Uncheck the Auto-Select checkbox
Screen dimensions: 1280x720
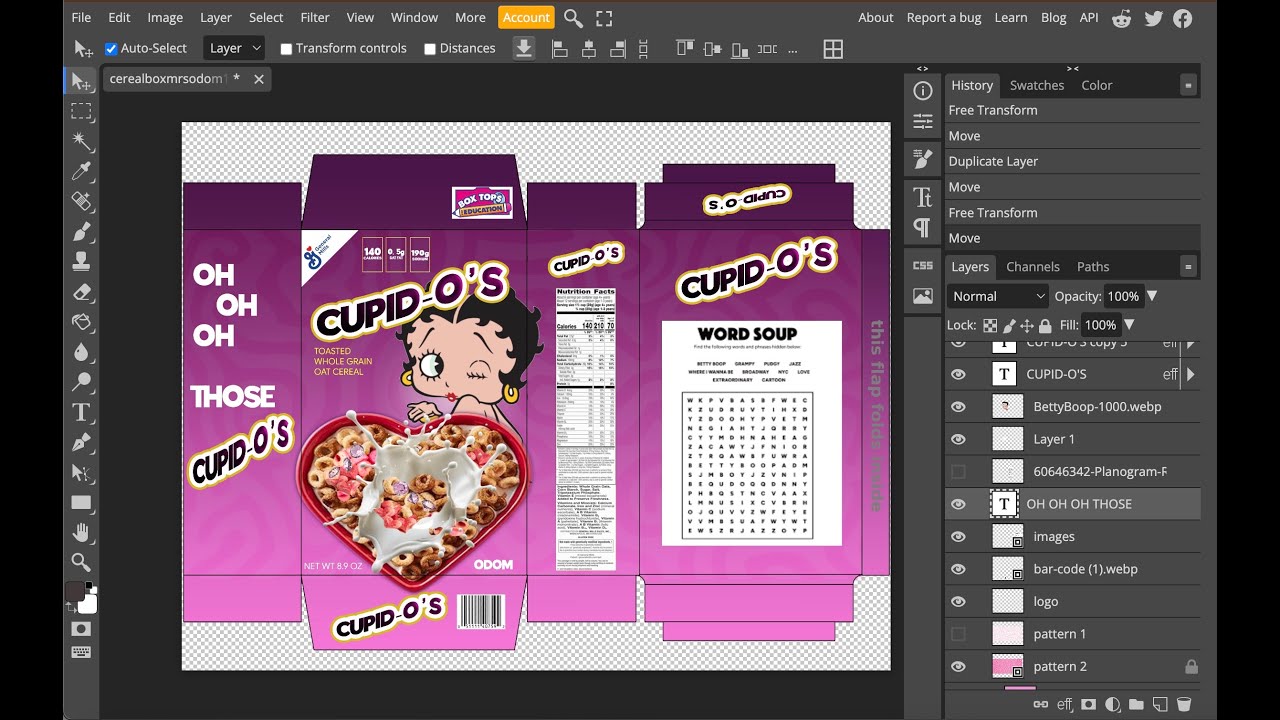tap(111, 48)
